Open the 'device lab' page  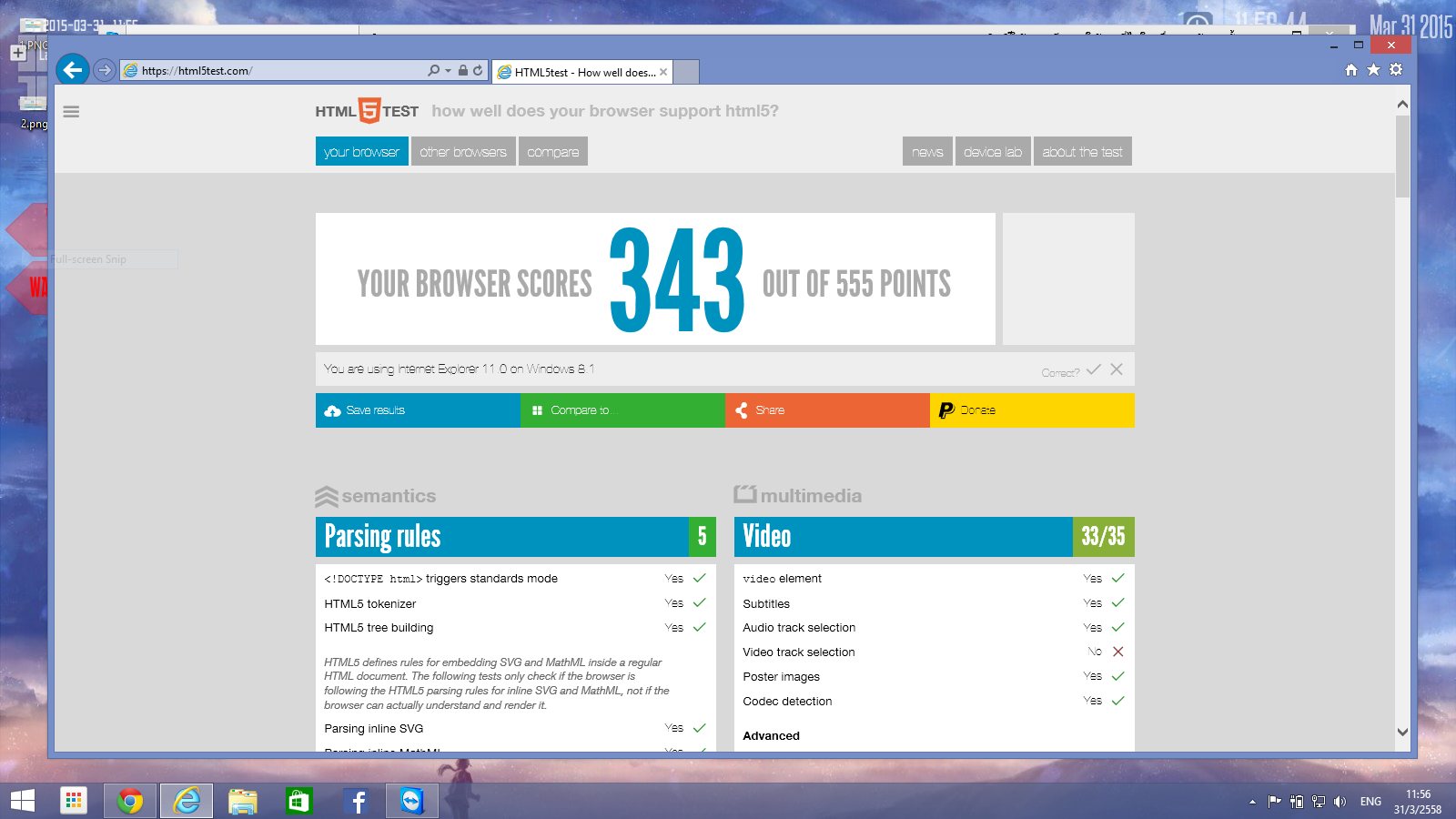(x=993, y=152)
